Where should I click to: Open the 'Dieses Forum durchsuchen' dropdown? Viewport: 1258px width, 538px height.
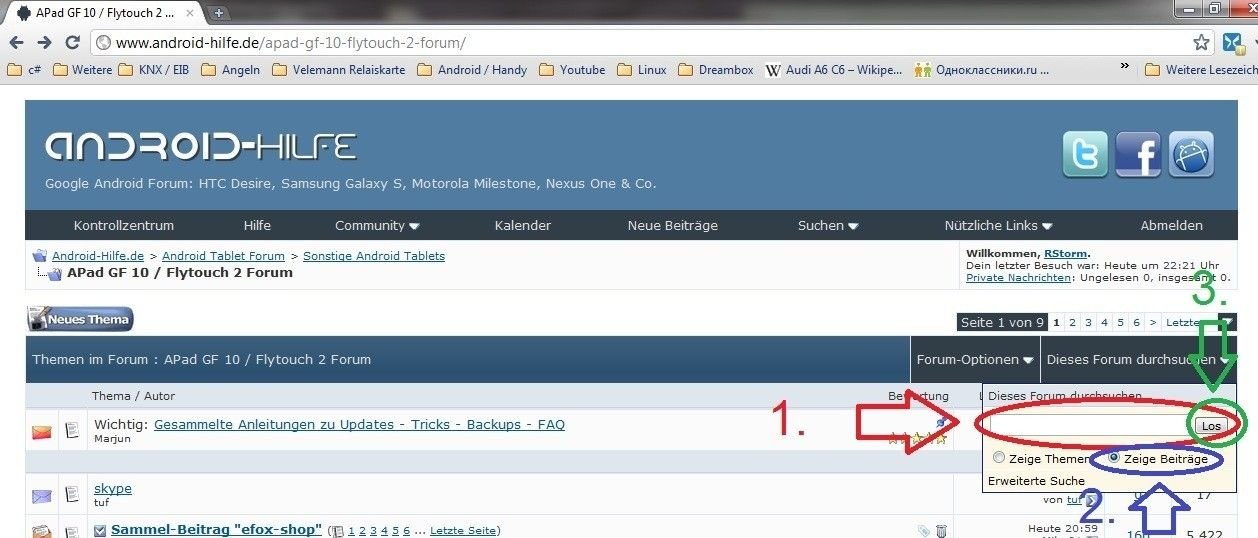pos(1138,359)
